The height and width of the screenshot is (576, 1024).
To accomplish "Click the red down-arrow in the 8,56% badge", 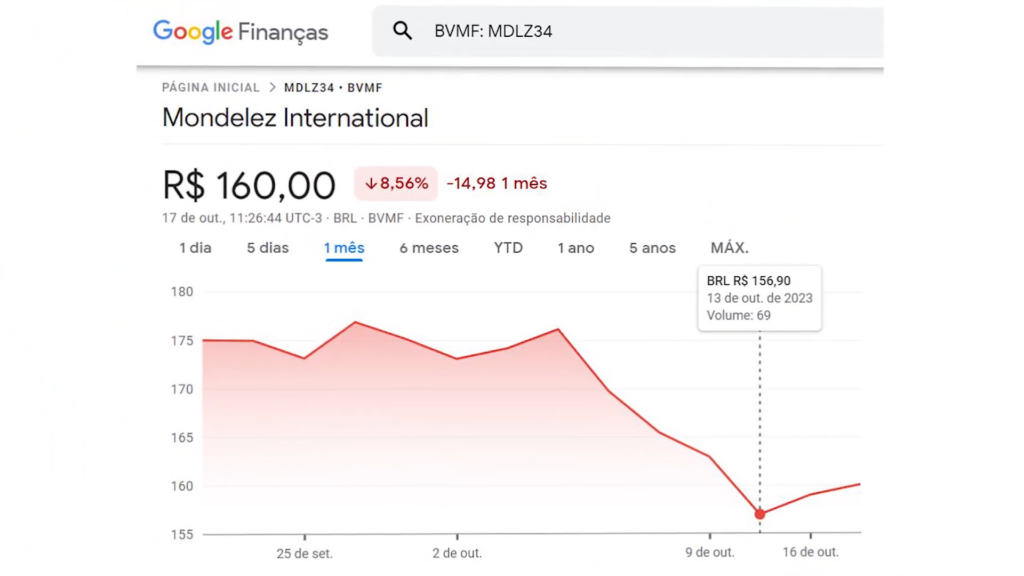I will 370,184.
